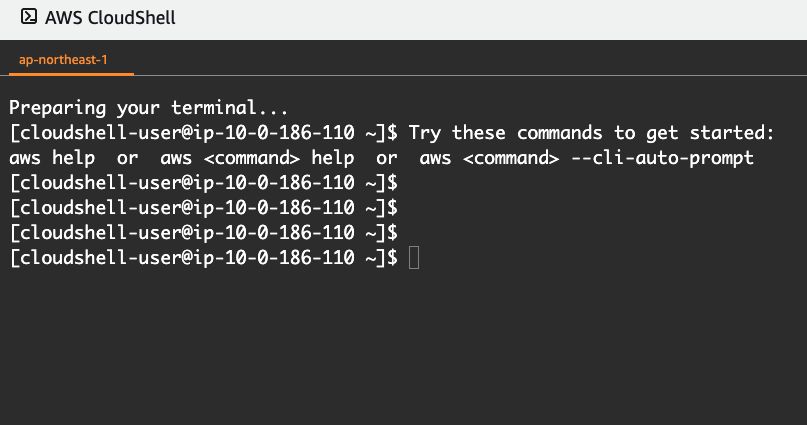Screen dimensions: 807x425
Task: Click the third empty cloudshell-user prompt line
Action: click(x=204, y=233)
